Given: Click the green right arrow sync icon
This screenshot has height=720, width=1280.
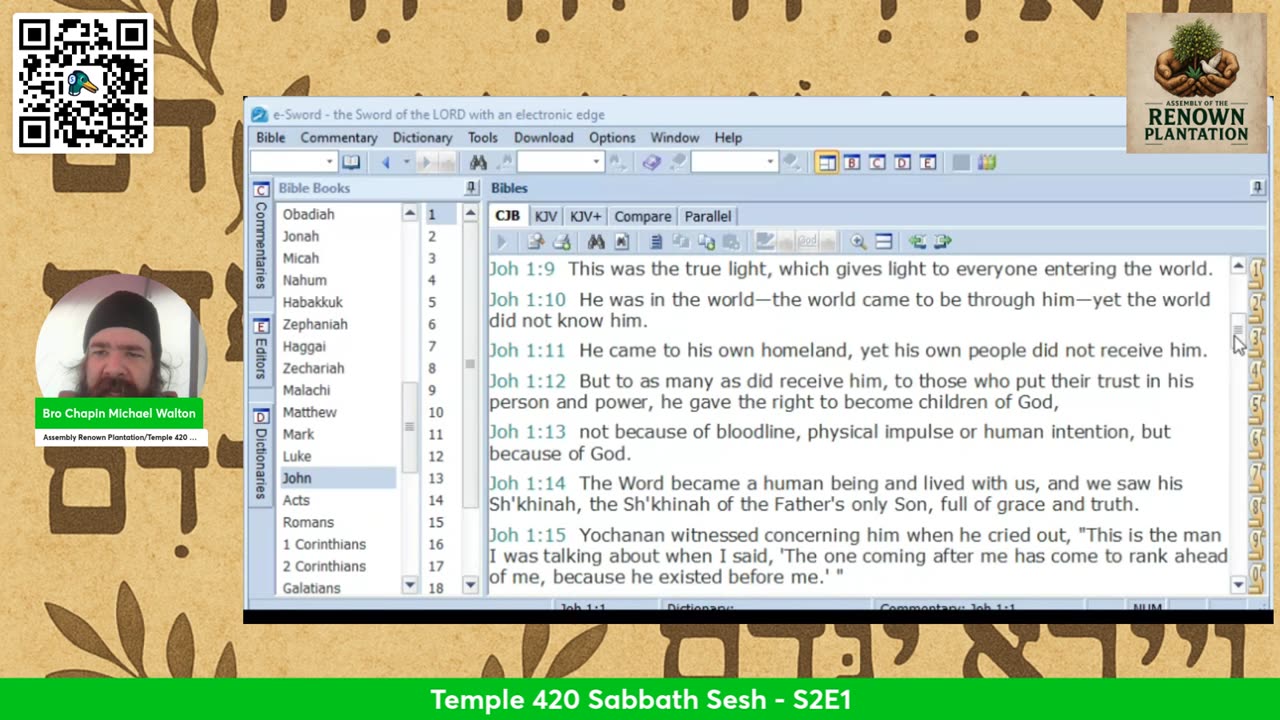Looking at the screenshot, I should pos(942,241).
